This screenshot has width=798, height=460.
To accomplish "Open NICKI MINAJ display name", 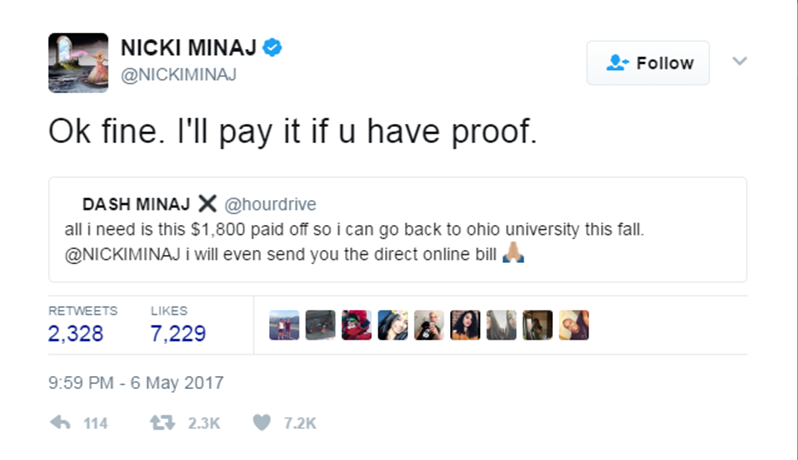I will coord(189,48).
